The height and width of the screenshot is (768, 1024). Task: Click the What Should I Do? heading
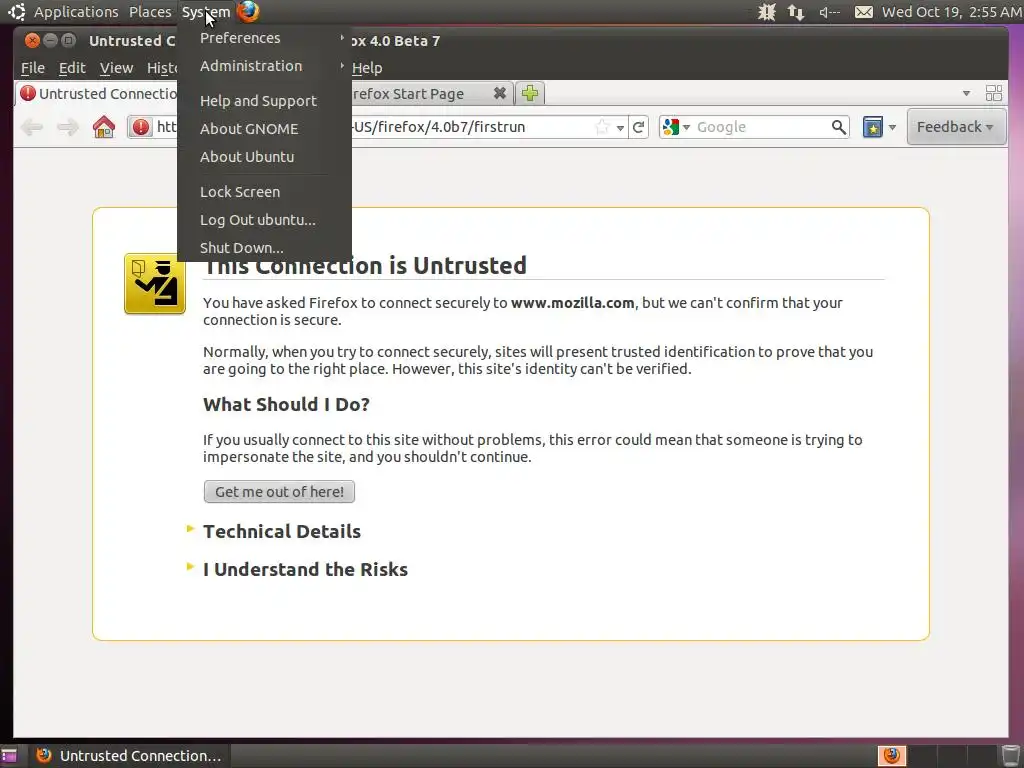point(286,404)
